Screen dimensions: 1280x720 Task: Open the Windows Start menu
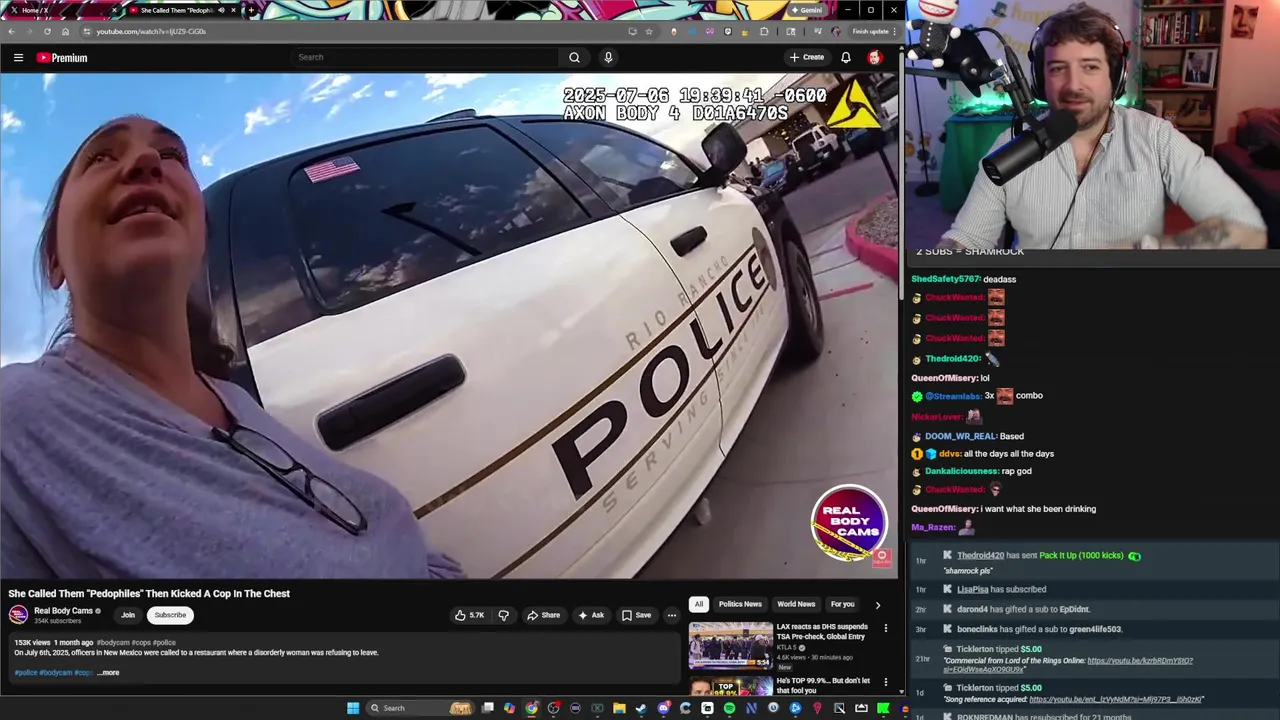(x=352, y=708)
